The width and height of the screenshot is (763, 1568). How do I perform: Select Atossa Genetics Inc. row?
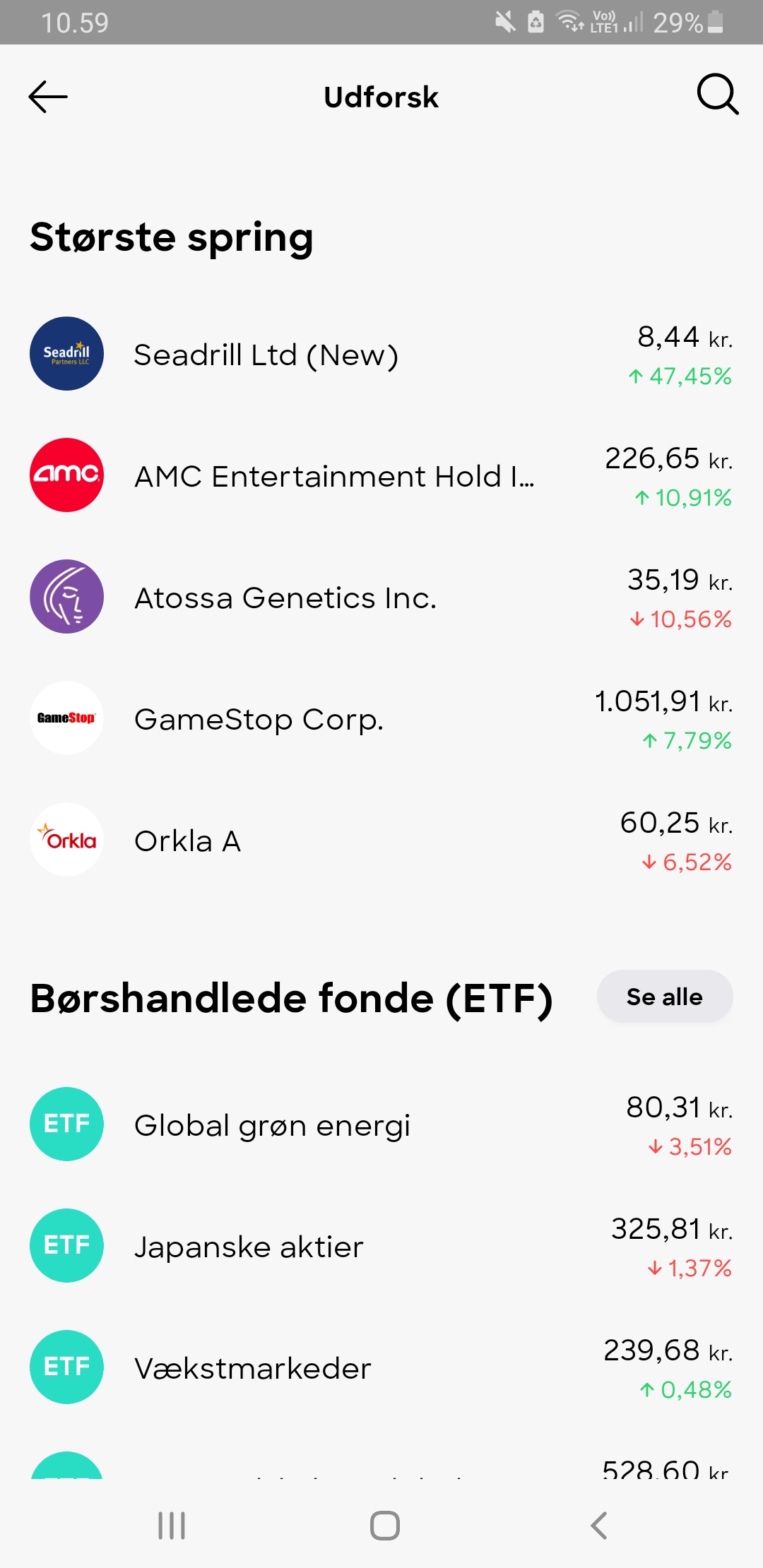click(x=381, y=597)
